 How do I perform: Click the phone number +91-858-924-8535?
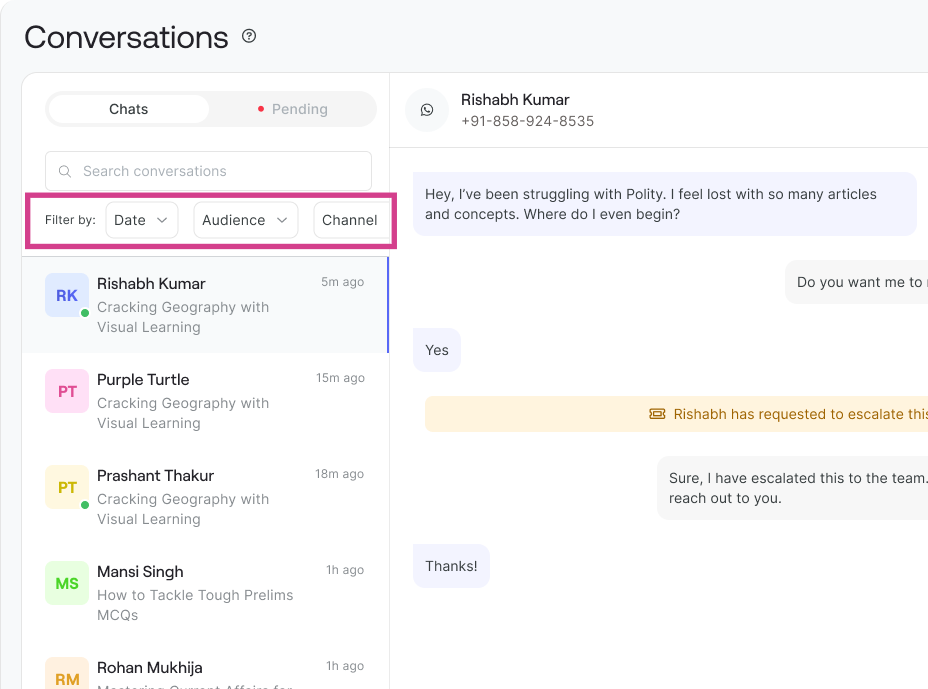click(527, 121)
